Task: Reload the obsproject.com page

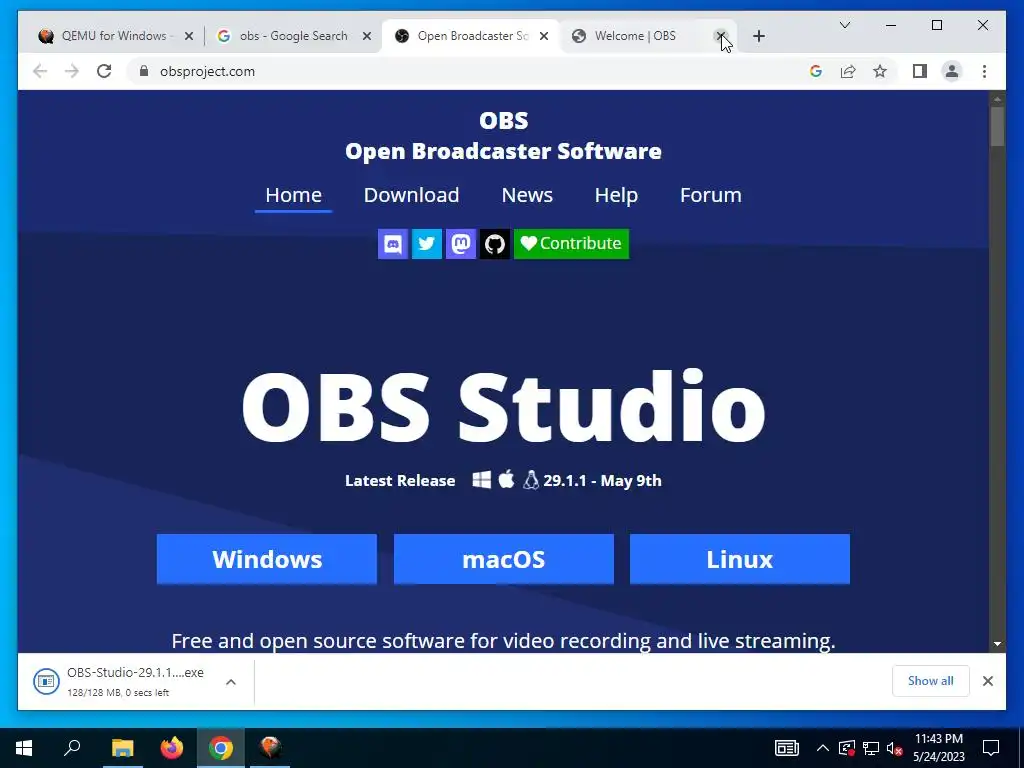Action: [104, 71]
